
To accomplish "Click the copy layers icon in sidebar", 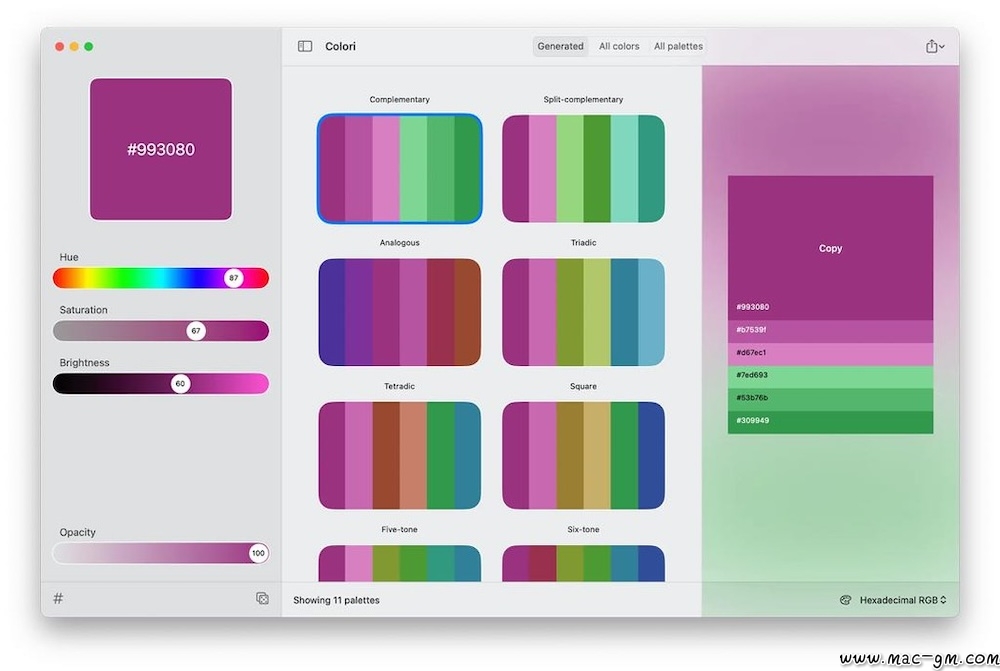I will (262, 599).
